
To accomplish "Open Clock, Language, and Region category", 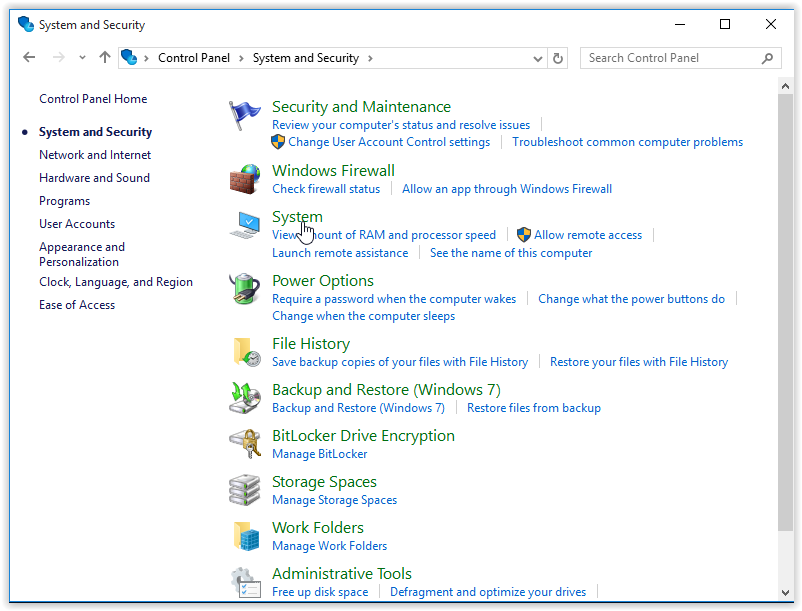I will coord(116,282).
